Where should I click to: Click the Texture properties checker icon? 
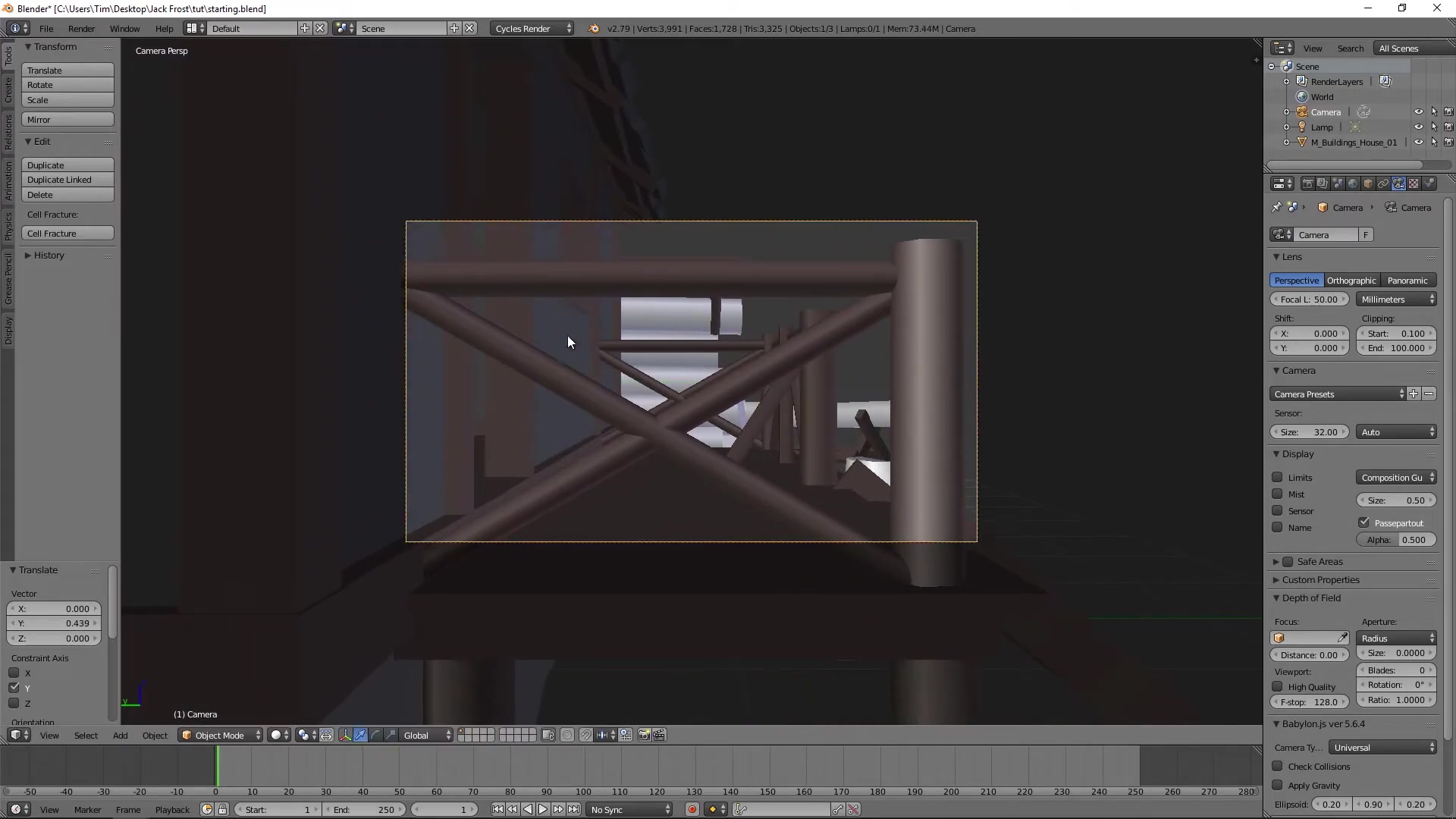click(1414, 184)
